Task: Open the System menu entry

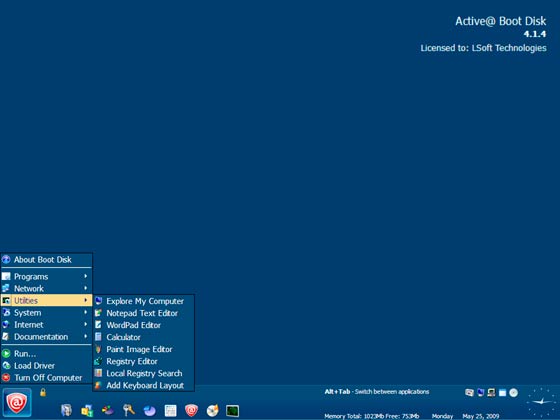Action: tap(46, 312)
